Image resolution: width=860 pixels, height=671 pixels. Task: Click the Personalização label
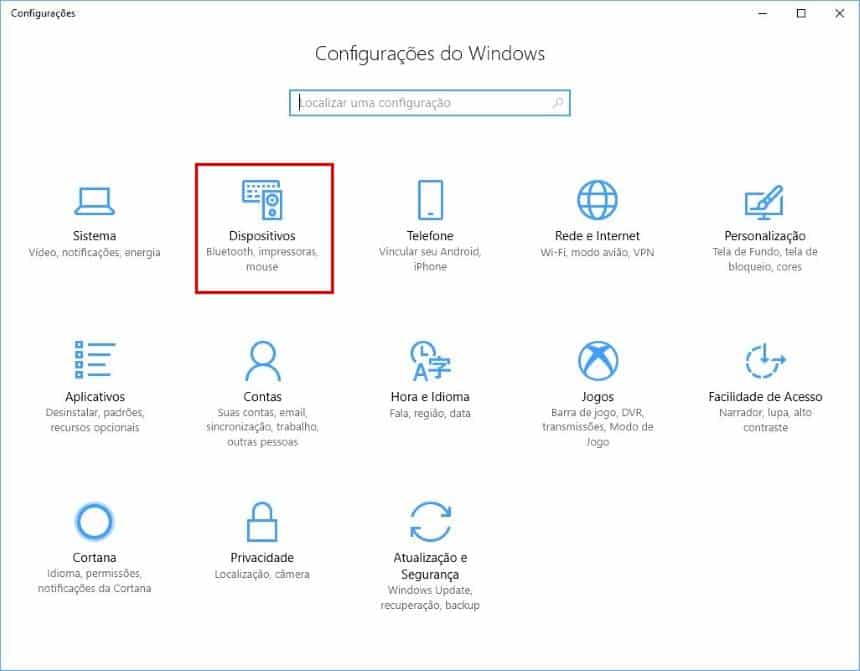click(x=765, y=236)
